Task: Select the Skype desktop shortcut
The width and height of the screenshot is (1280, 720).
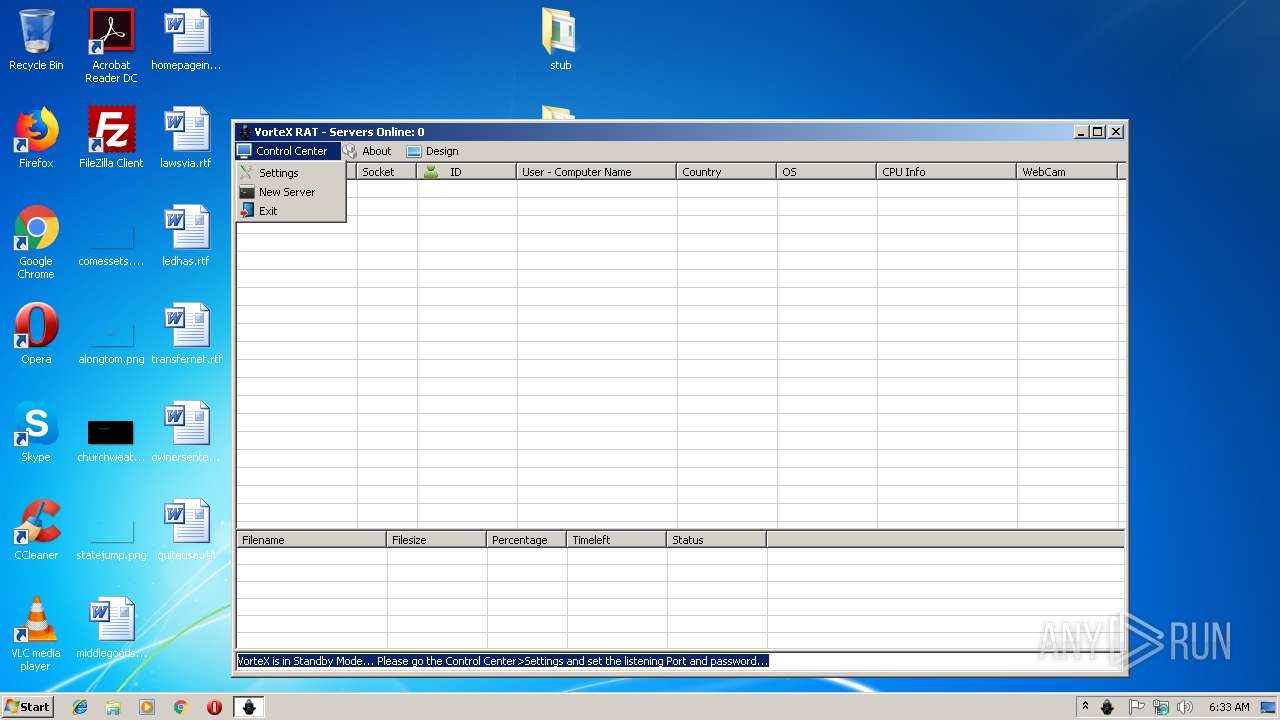Action: tap(36, 432)
